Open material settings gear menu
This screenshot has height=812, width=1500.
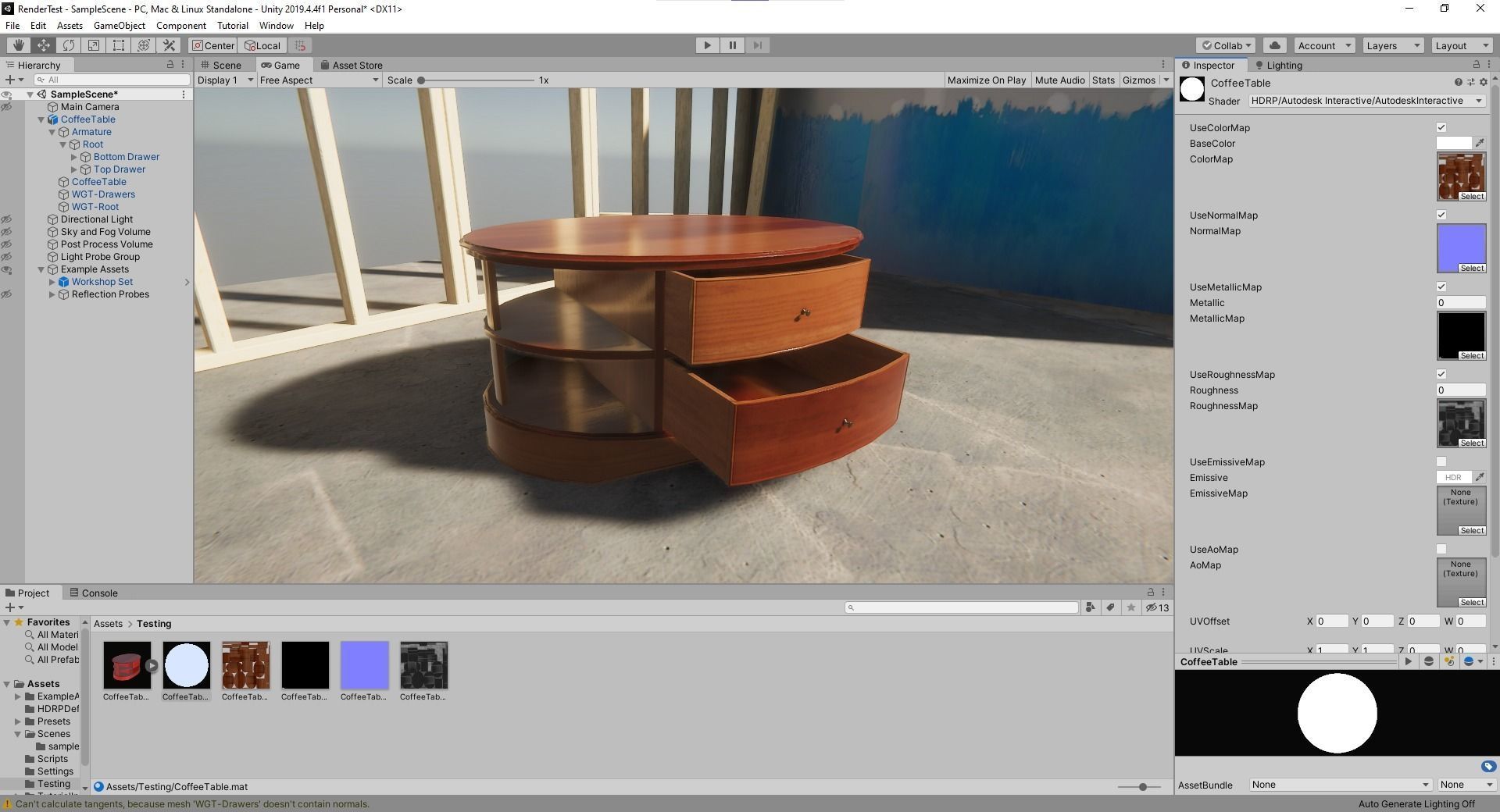pyautogui.click(x=1483, y=82)
